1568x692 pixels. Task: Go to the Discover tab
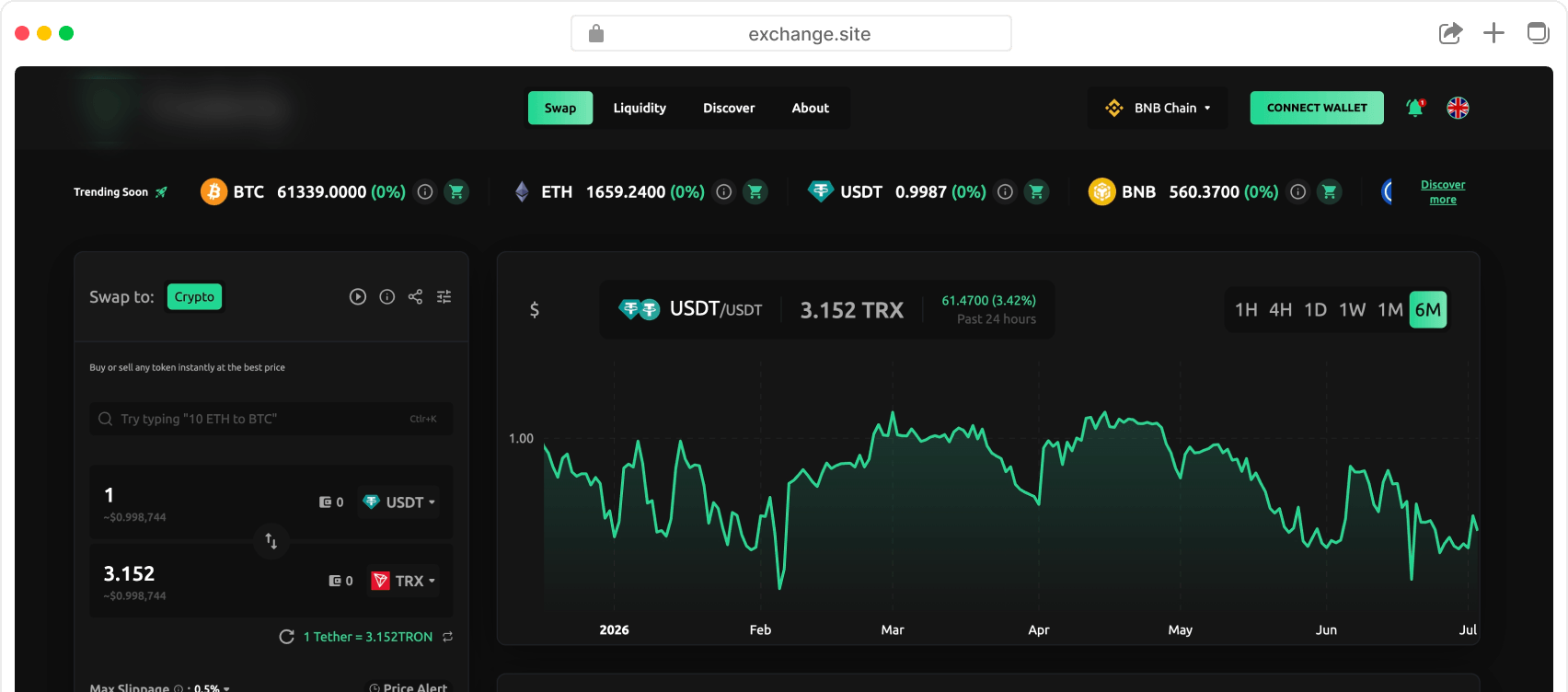click(x=729, y=108)
